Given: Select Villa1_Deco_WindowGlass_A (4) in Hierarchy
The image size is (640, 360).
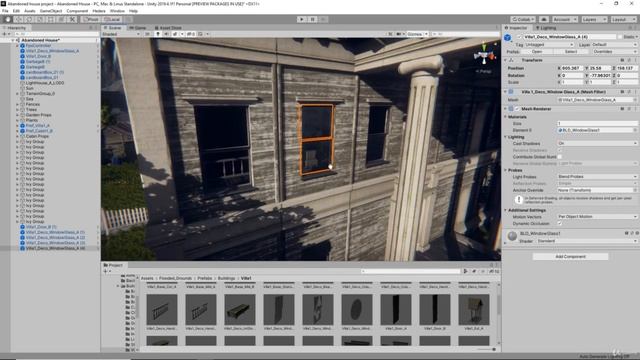Looking at the screenshot, I should tap(56, 248).
